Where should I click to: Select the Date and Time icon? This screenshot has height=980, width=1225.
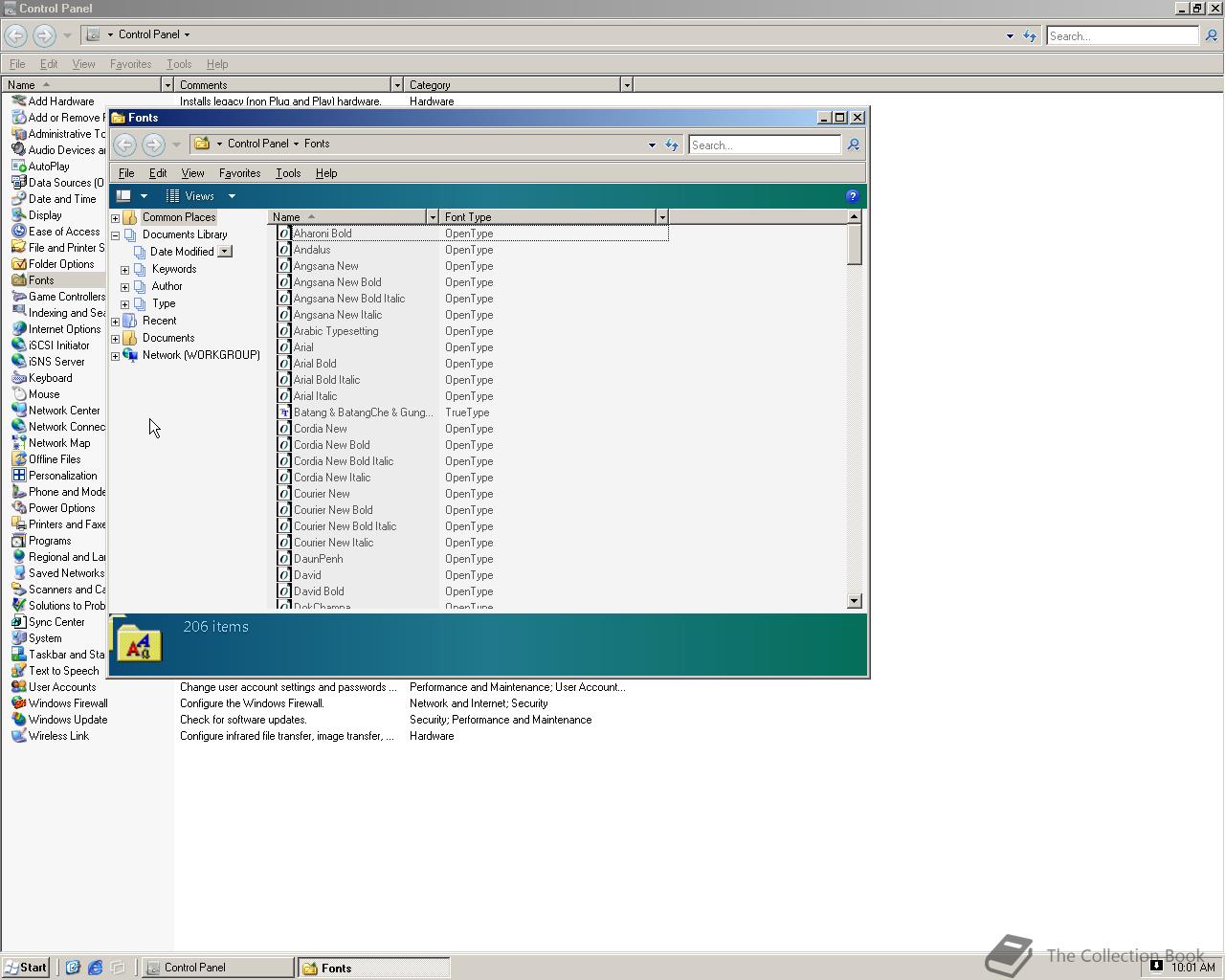click(x=19, y=199)
